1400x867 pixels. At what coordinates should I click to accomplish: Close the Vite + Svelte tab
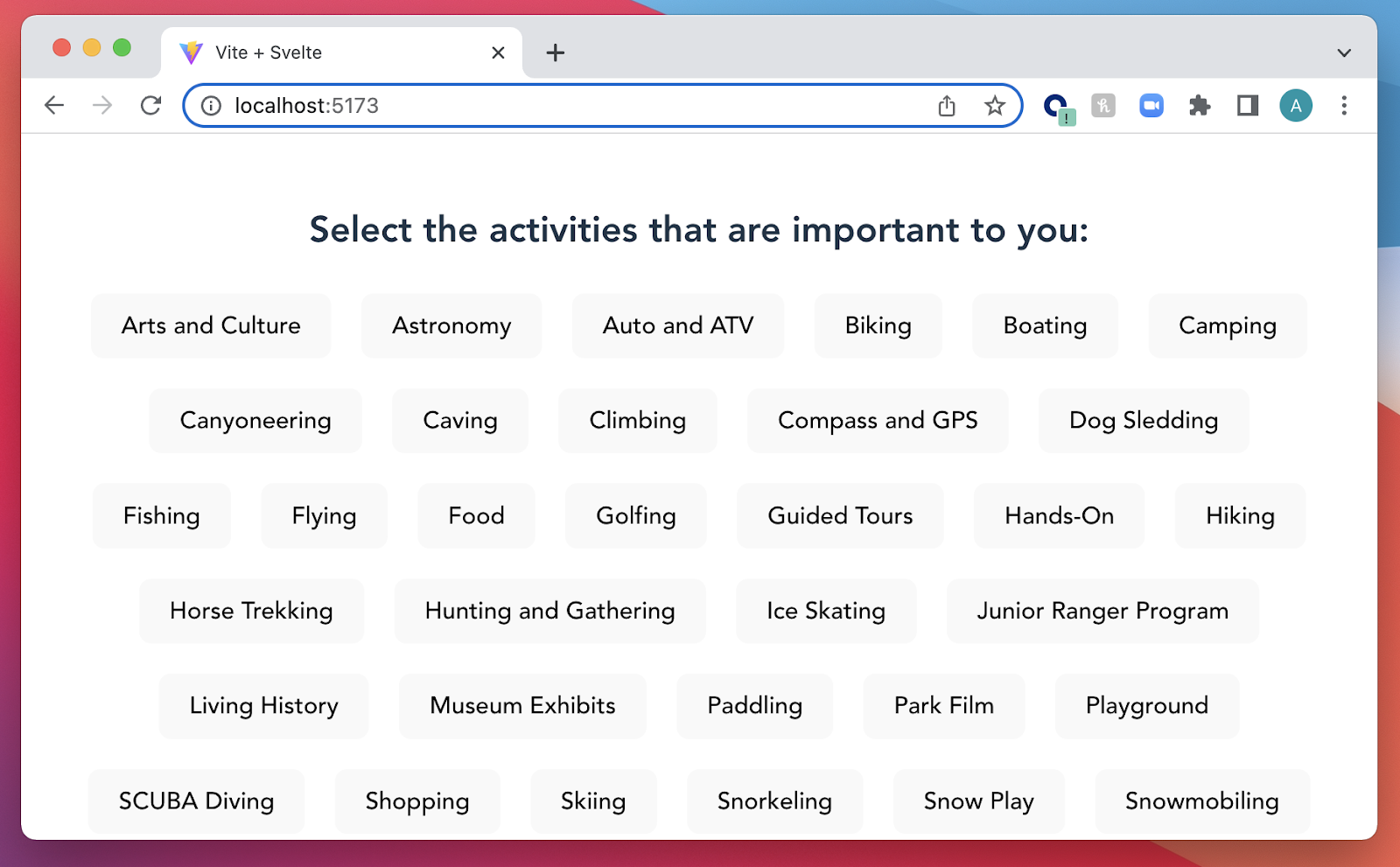[498, 52]
